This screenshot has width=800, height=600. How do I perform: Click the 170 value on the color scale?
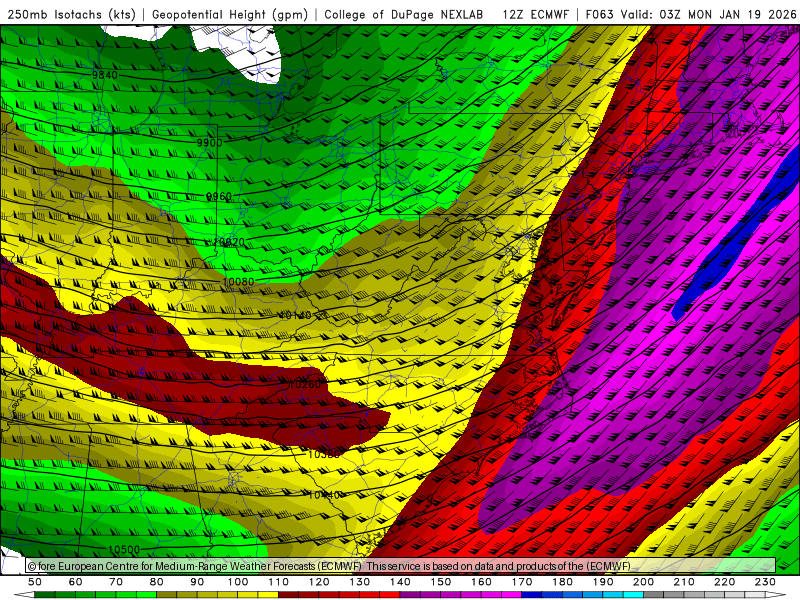click(522, 582)
